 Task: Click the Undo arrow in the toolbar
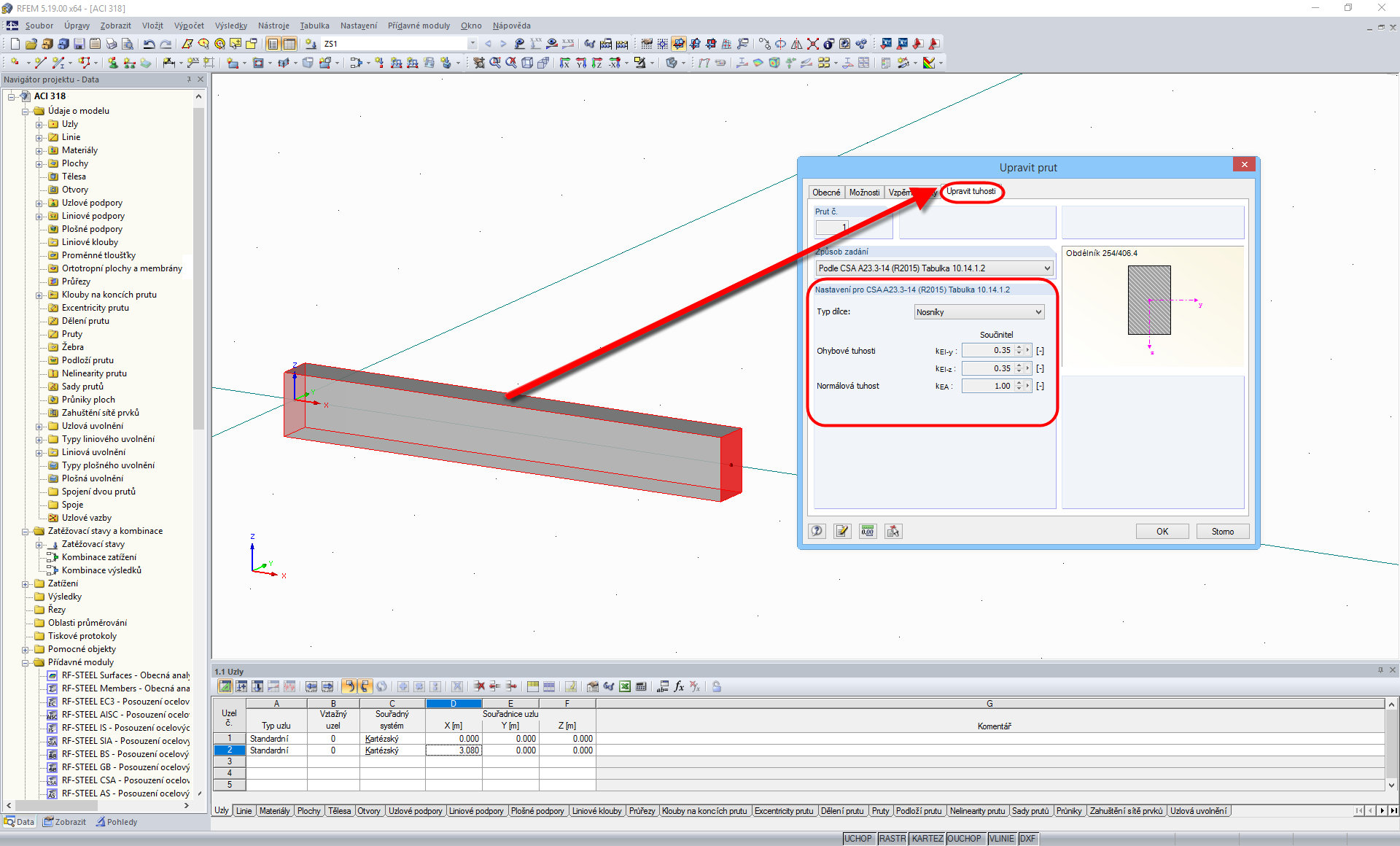[x=149, y=44]
